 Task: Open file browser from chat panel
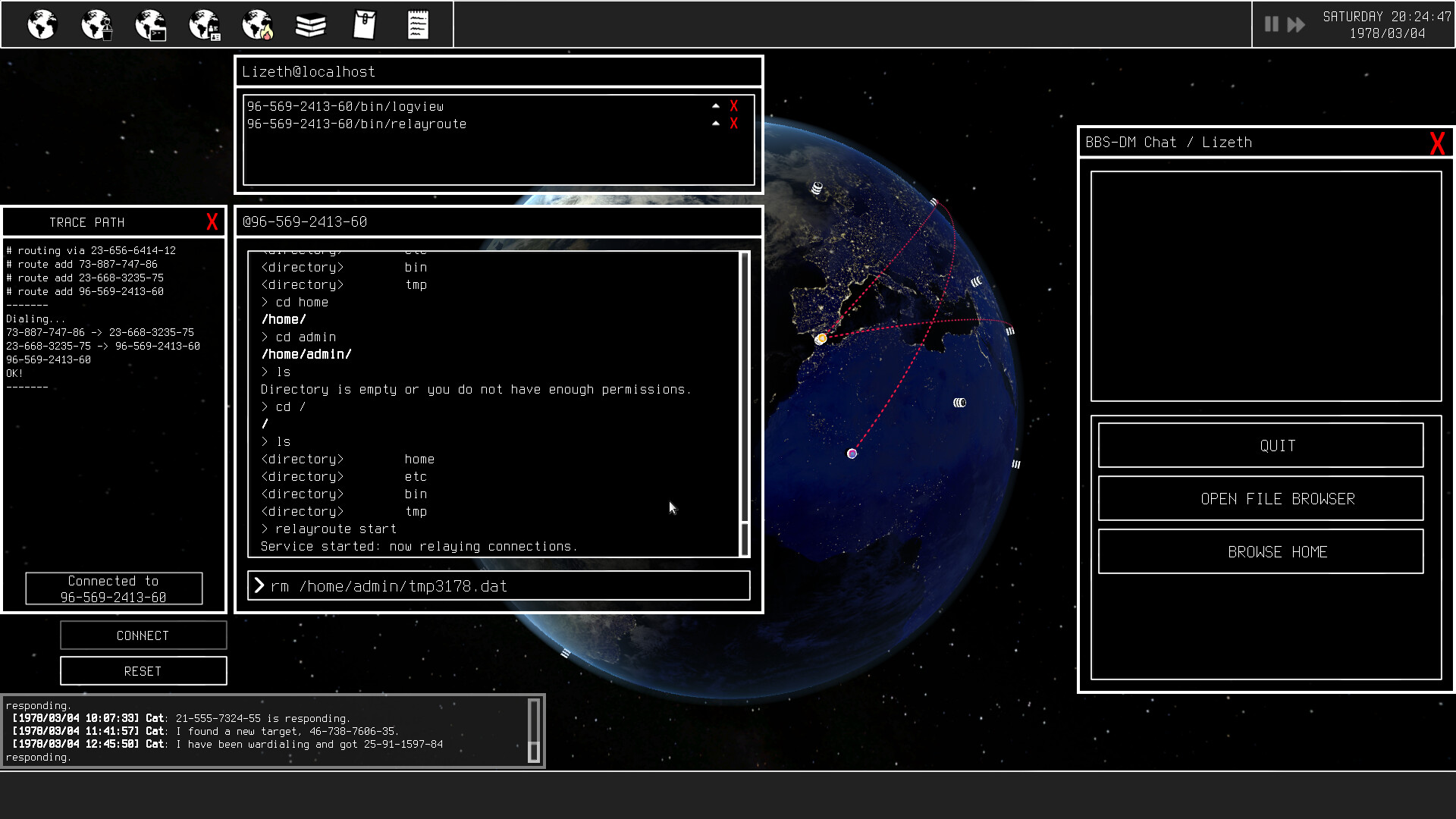click(1260, 499)
